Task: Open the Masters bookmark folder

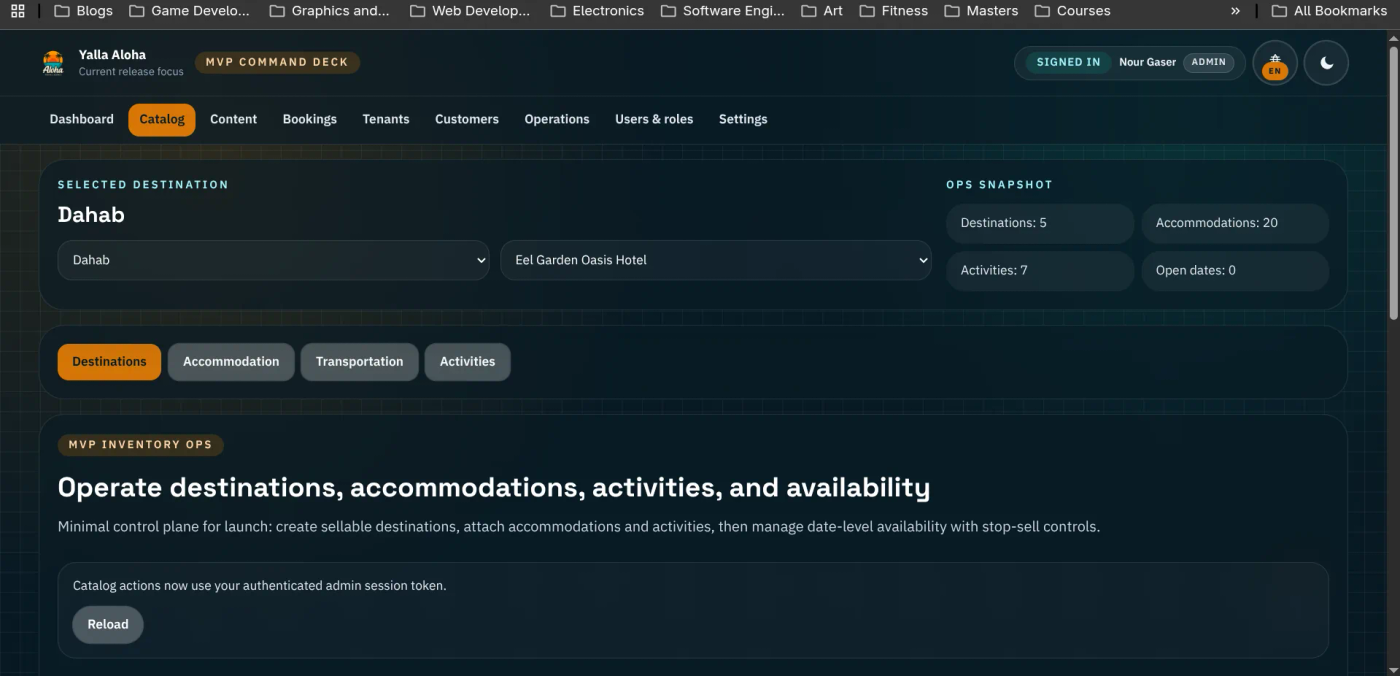Action: point(981,11)
